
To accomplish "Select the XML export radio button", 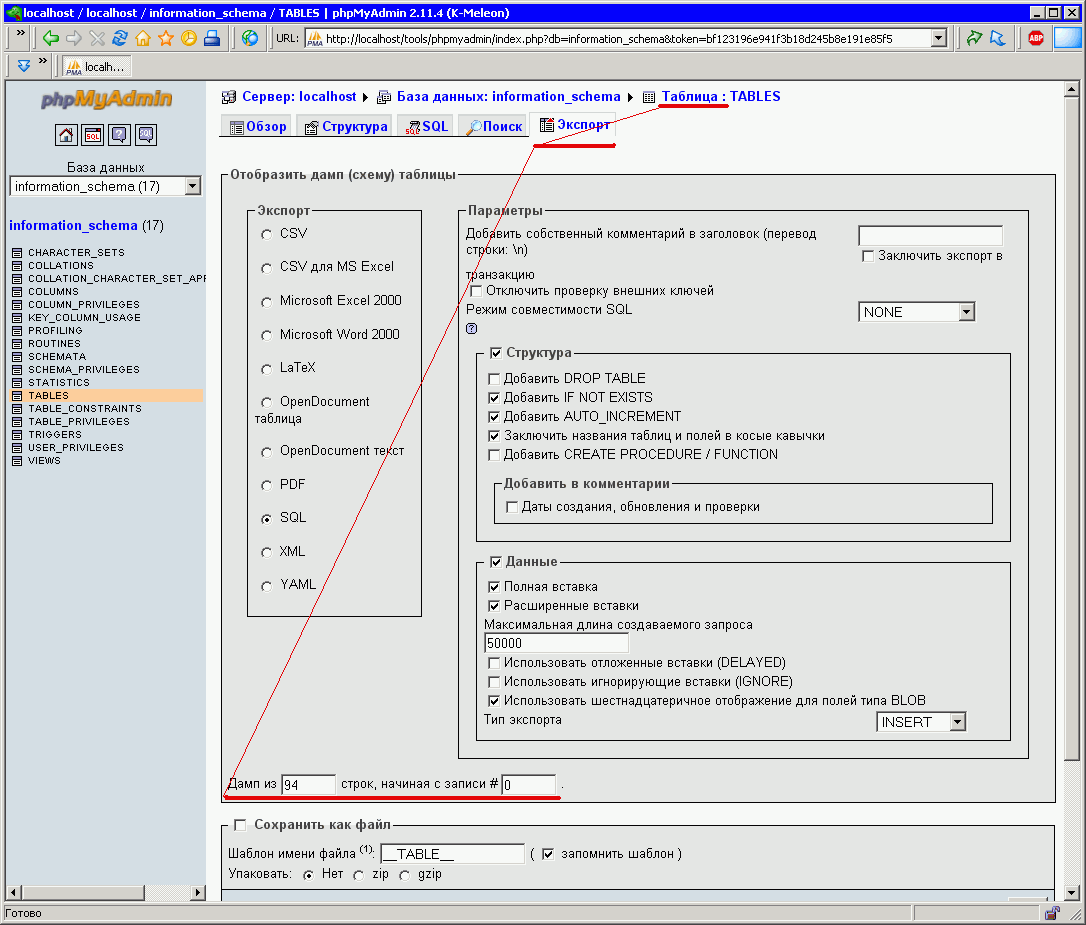I will coord(267,553).
